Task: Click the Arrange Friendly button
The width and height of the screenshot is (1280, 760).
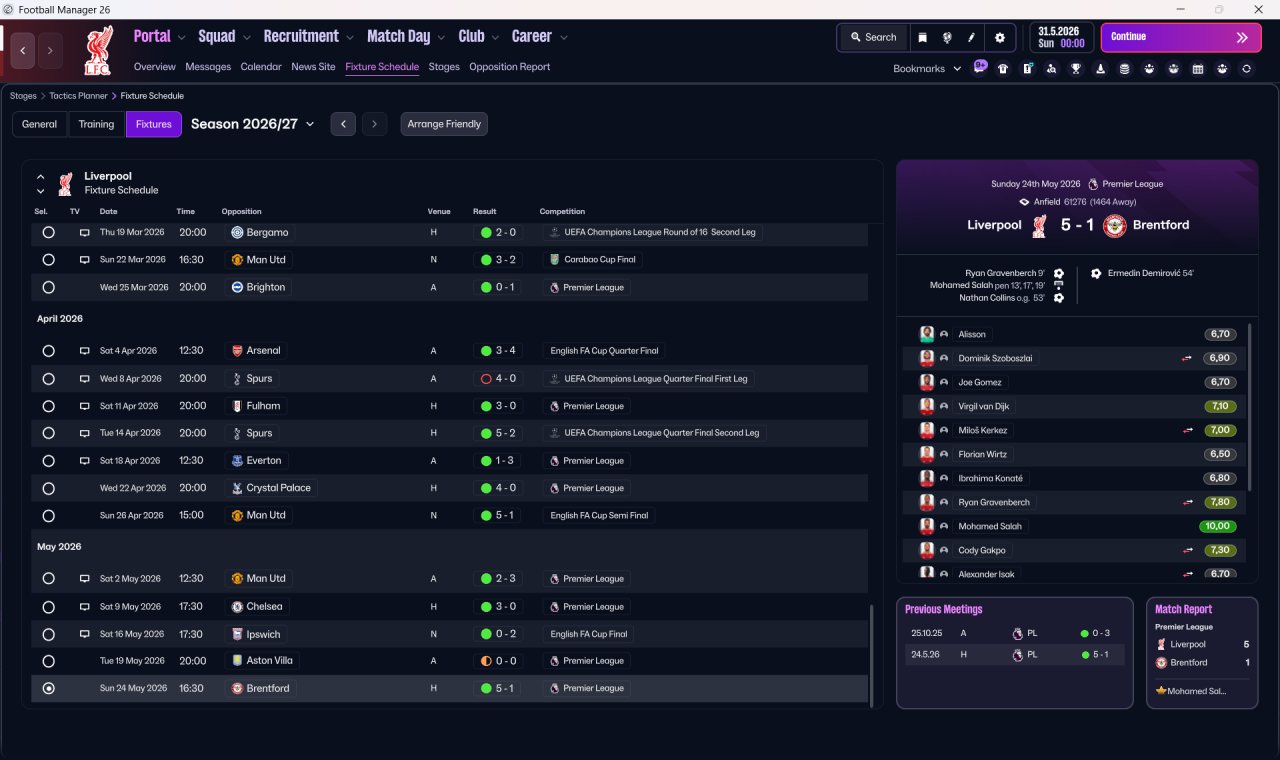Action: (444, 124)
